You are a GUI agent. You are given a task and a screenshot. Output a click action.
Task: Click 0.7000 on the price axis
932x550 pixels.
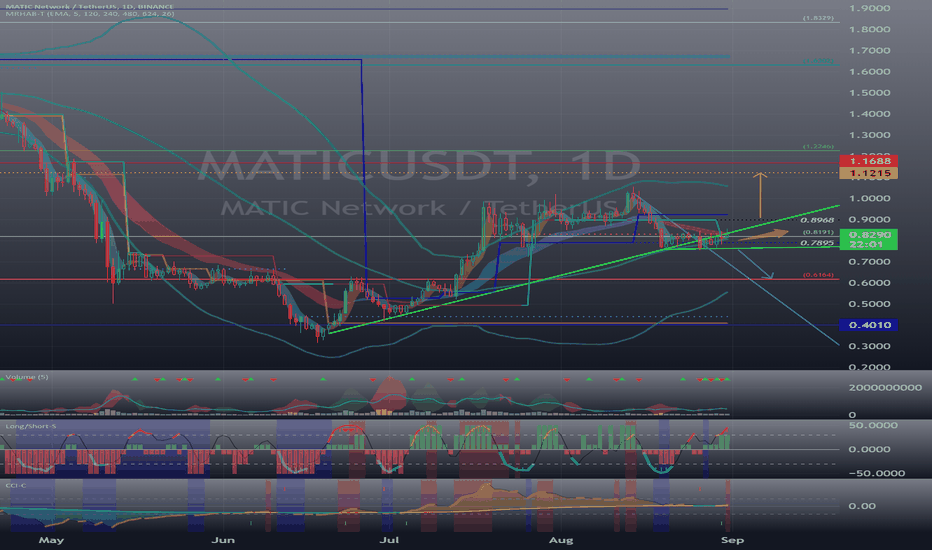pos(870,262)
